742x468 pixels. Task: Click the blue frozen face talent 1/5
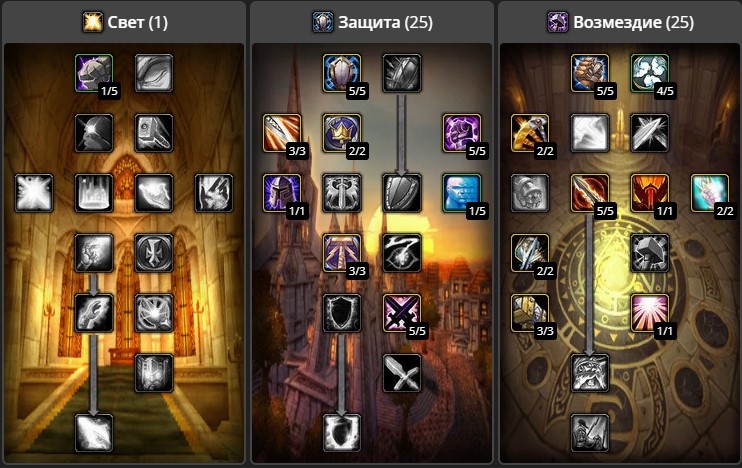tap(462, 193)
